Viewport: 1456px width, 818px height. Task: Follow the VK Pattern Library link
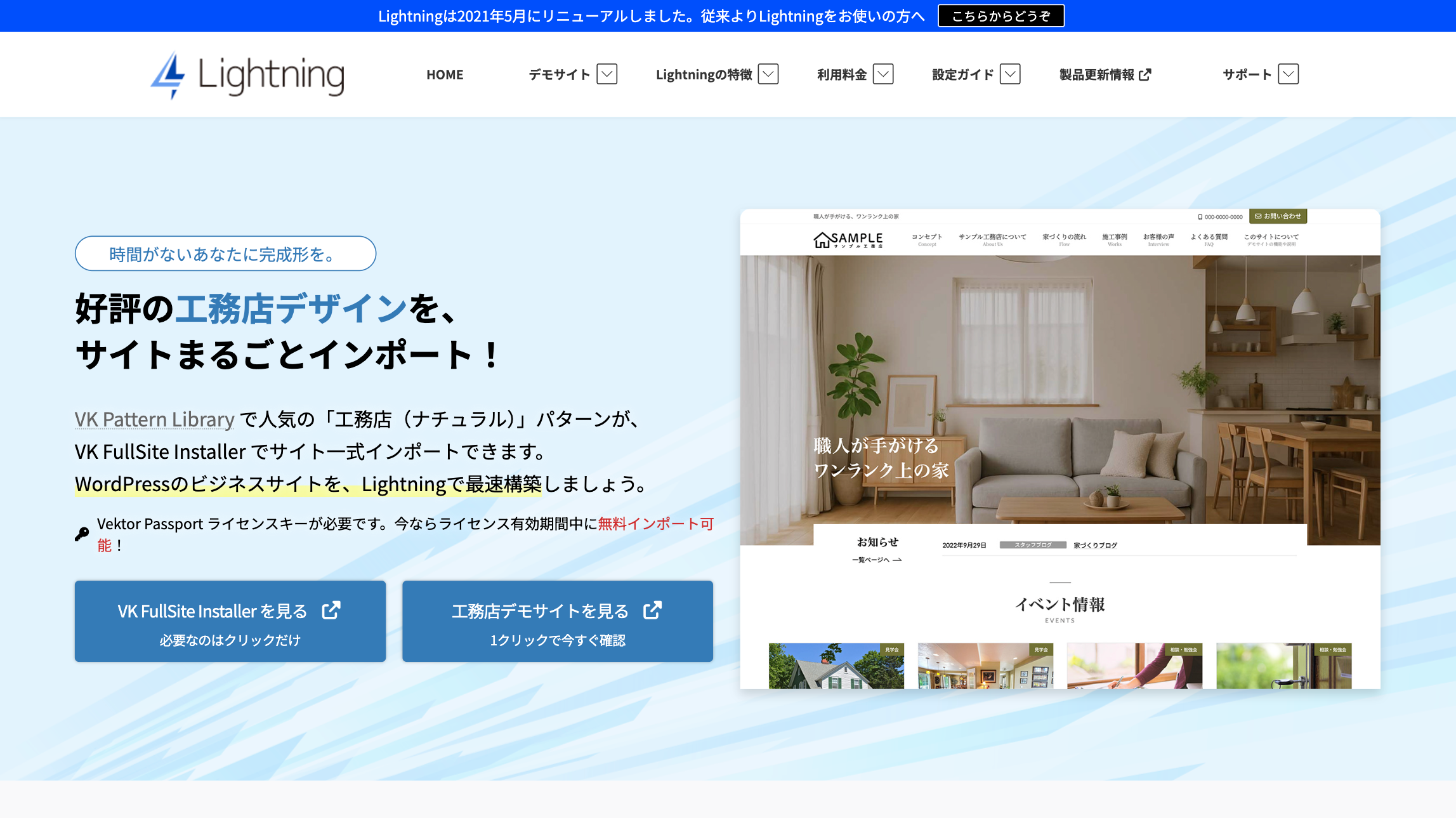[154, 419]
